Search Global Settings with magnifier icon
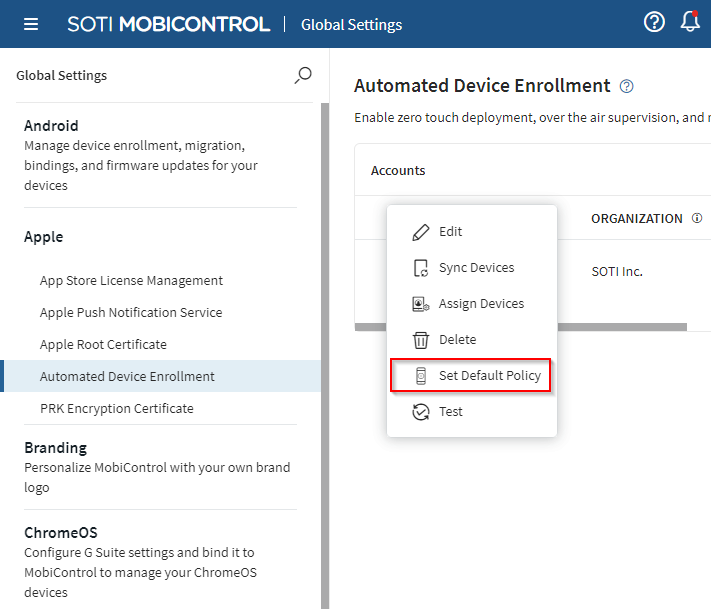 coord(302,75)
